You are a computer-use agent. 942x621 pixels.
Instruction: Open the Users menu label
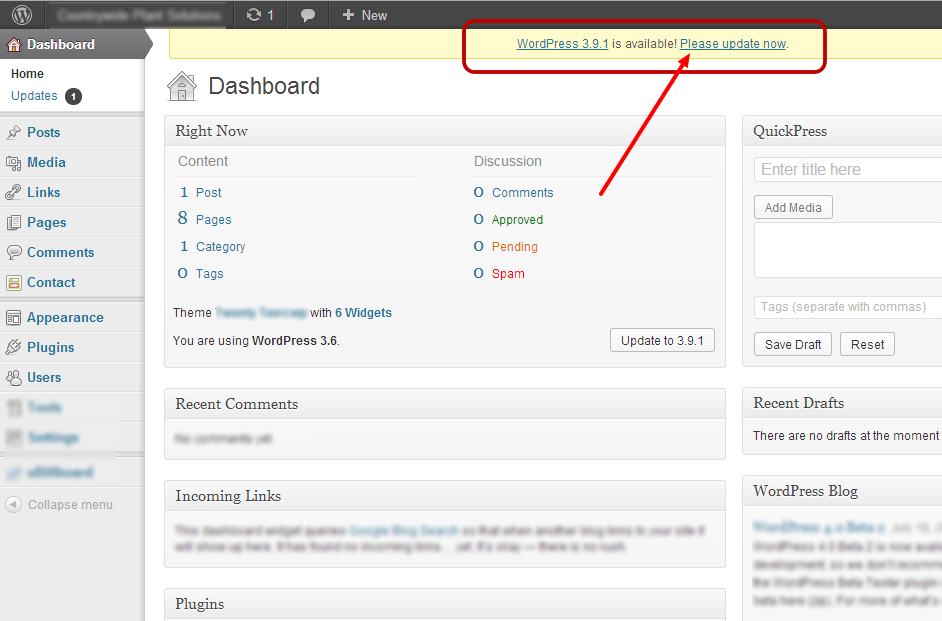pos(44,377)
